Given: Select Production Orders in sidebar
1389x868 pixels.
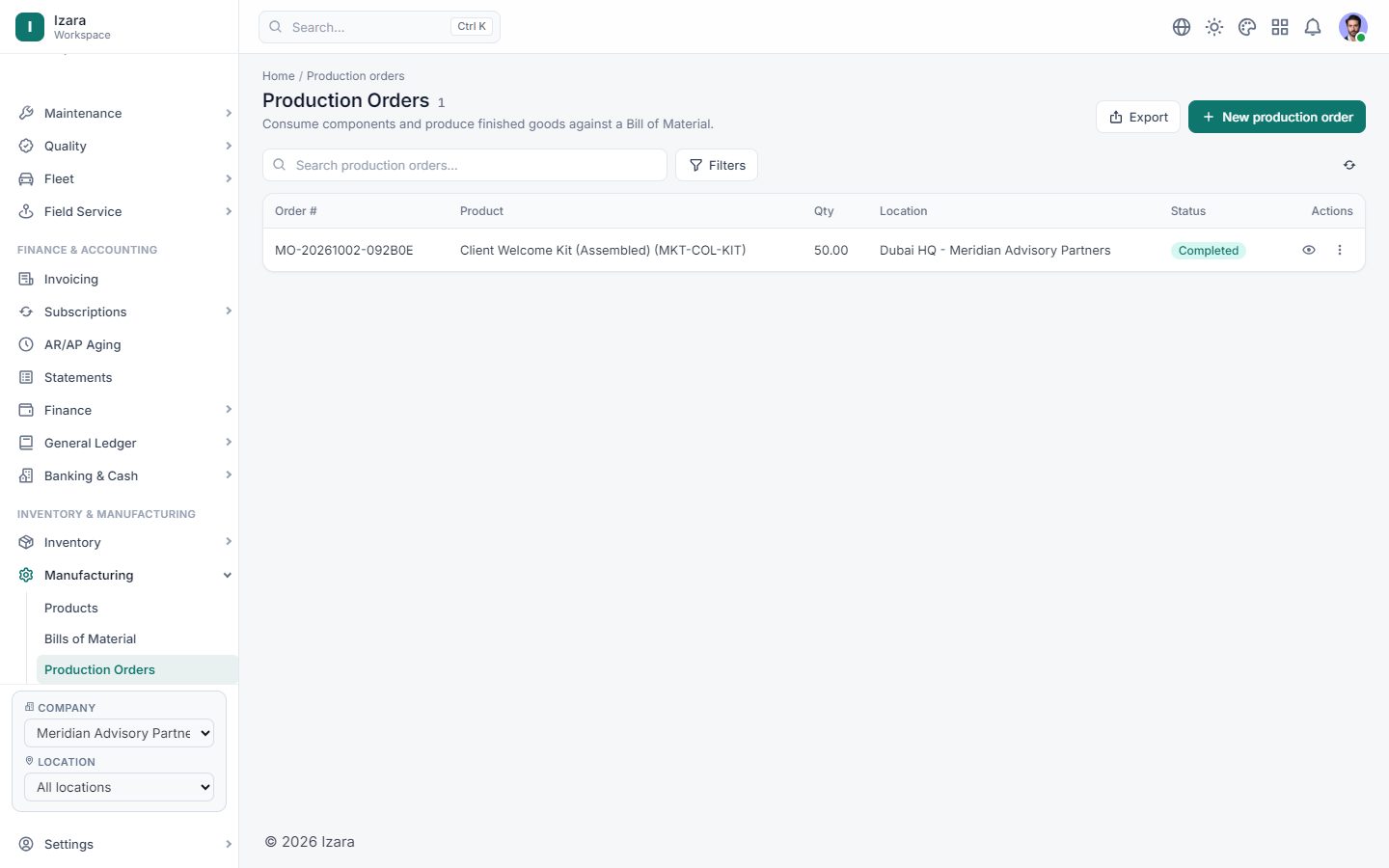Looking at the screenshot, I should (137, 669).
